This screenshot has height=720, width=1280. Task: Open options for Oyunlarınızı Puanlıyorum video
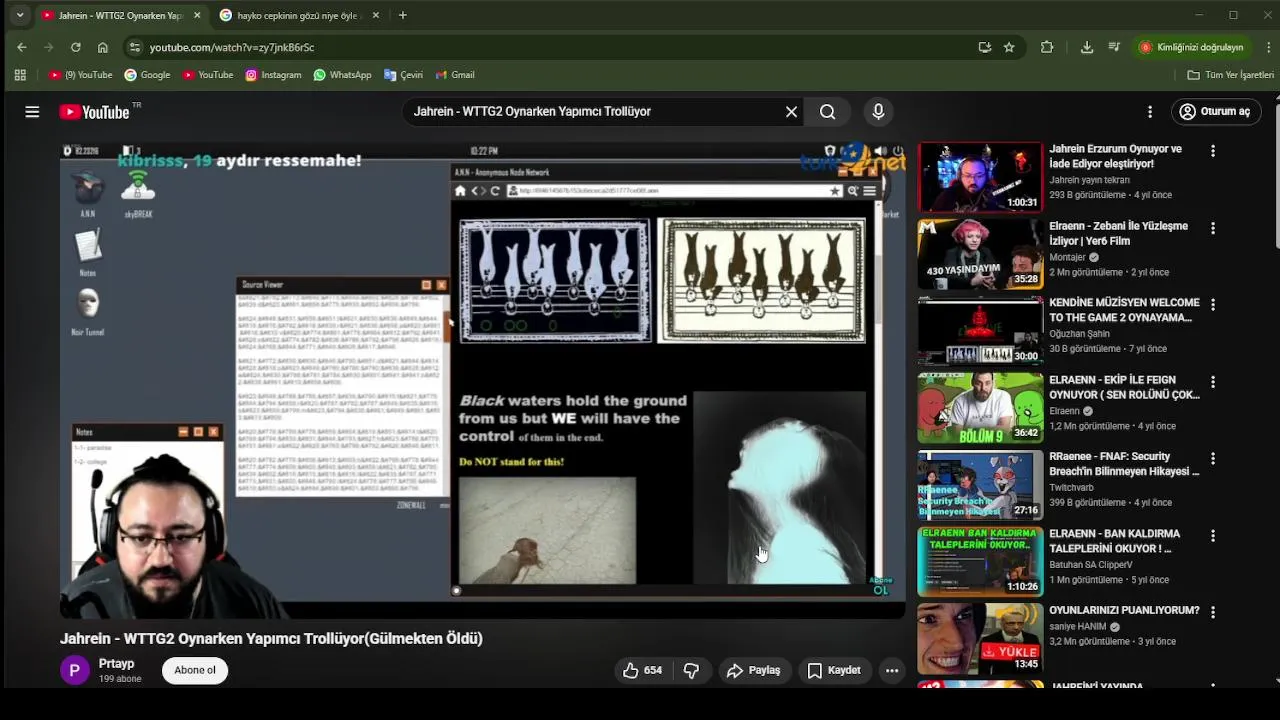click(1213, 612)
